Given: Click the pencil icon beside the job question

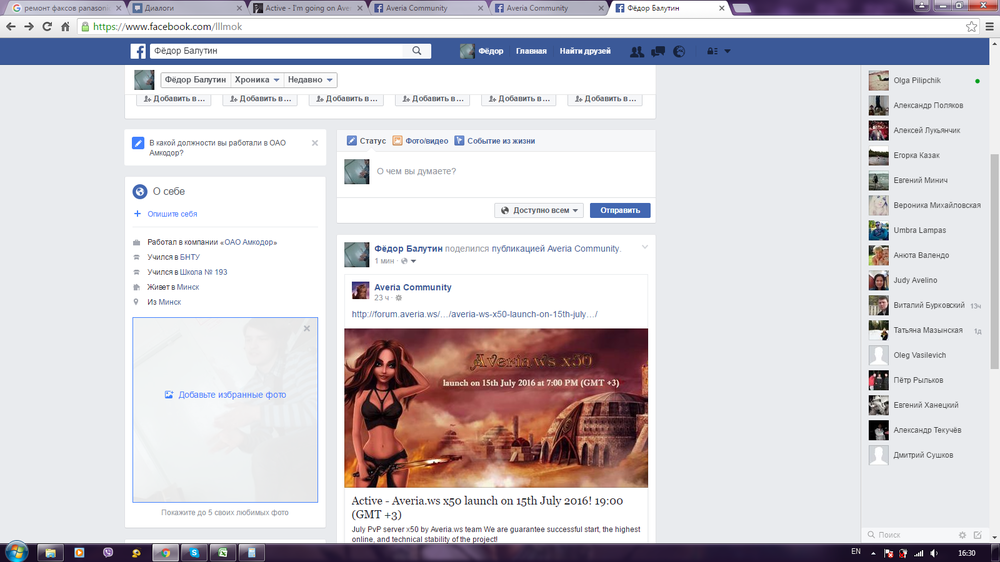Looking at the screenshot, I should click(138, 143).
